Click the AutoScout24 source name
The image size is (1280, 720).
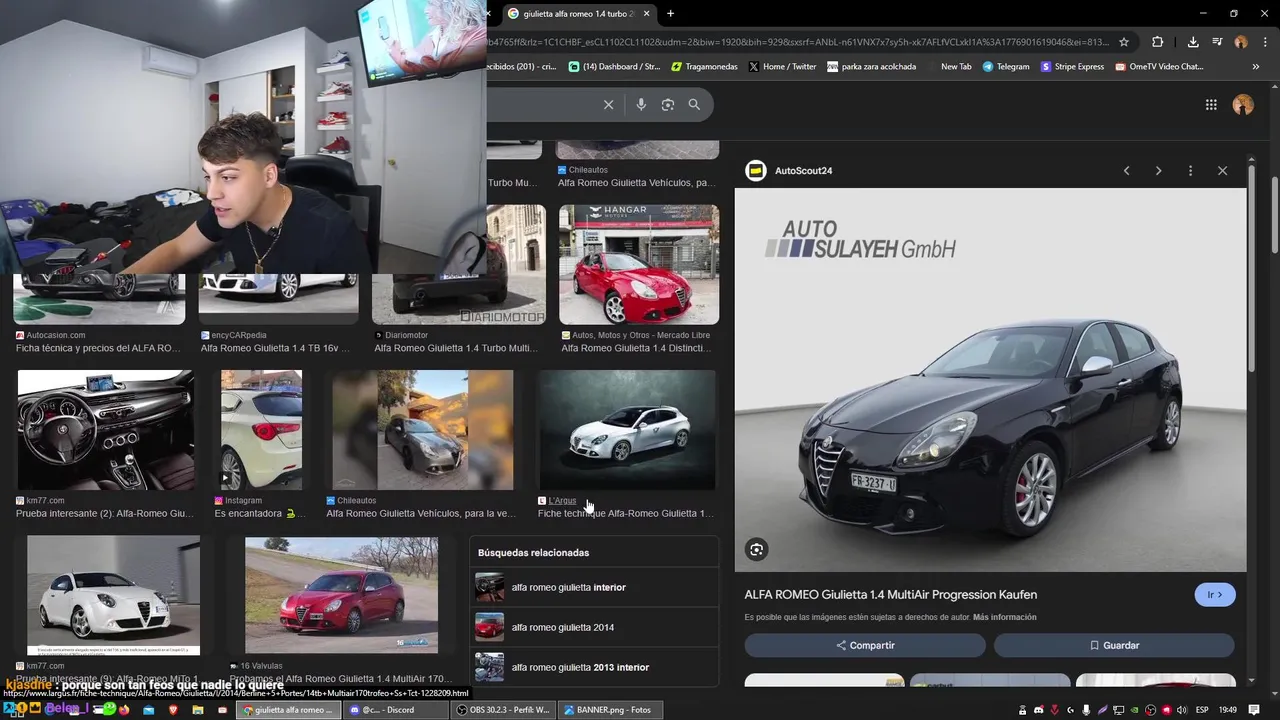[803, 171]
